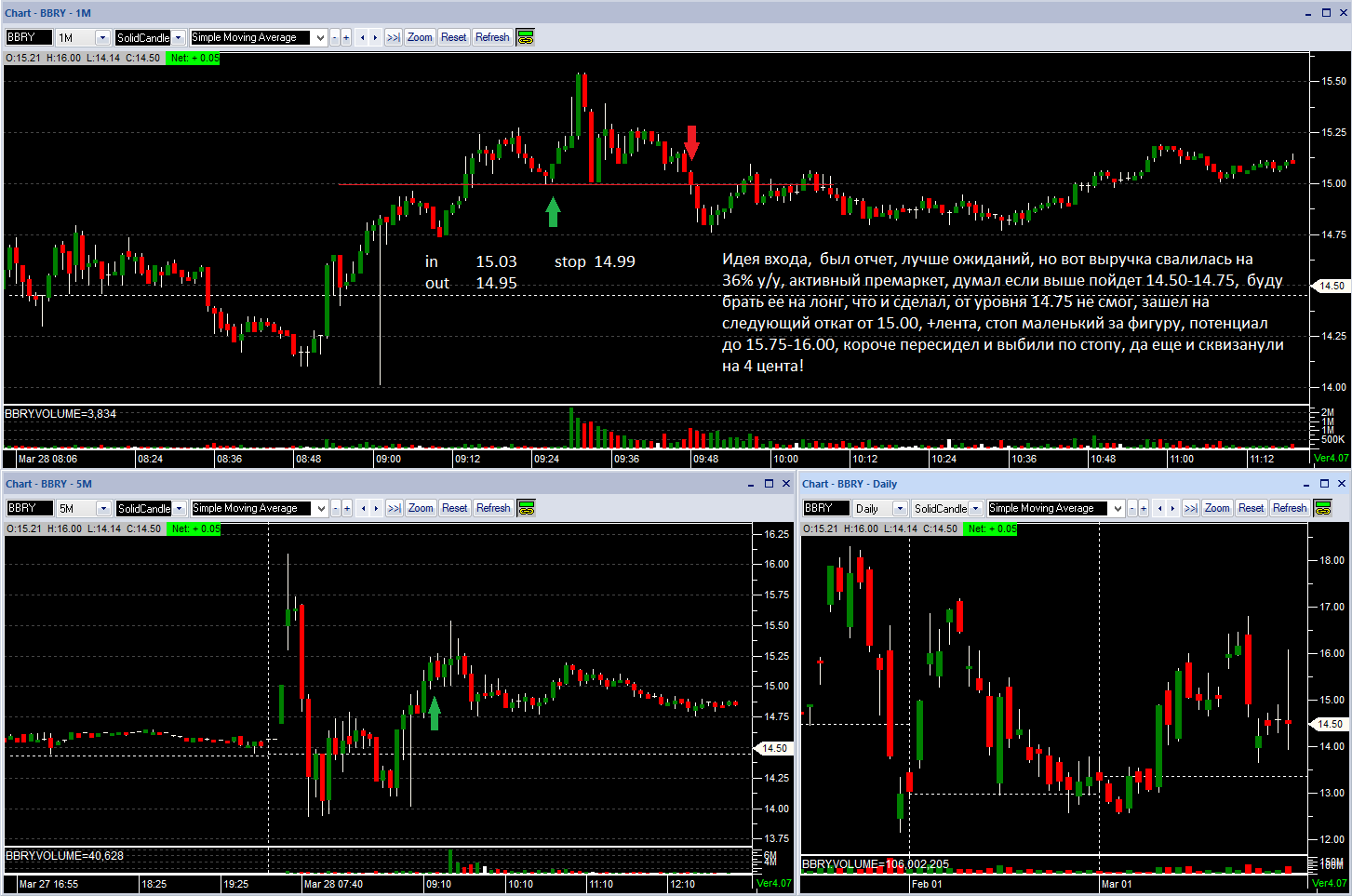Click the 14.50 price marker on Daily axis
The width and height of the screenshot is (1352, 896).
1330,724
